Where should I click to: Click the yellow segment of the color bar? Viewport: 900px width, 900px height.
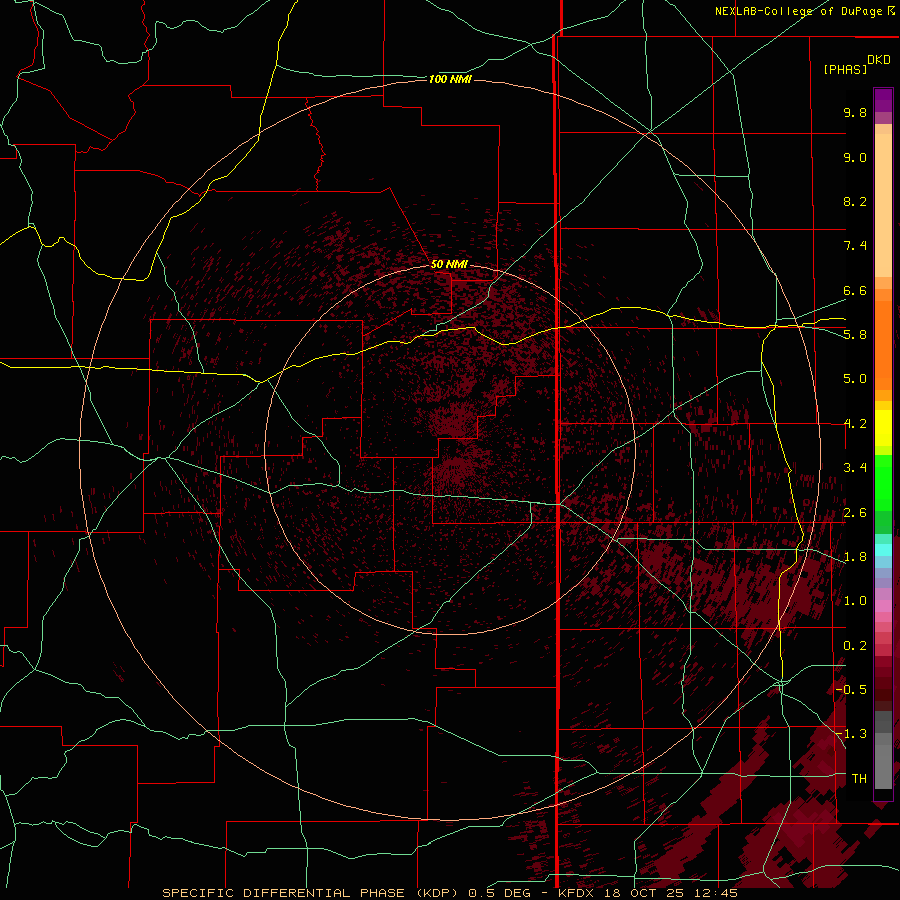pyautogui.click(x=883, y=428)
